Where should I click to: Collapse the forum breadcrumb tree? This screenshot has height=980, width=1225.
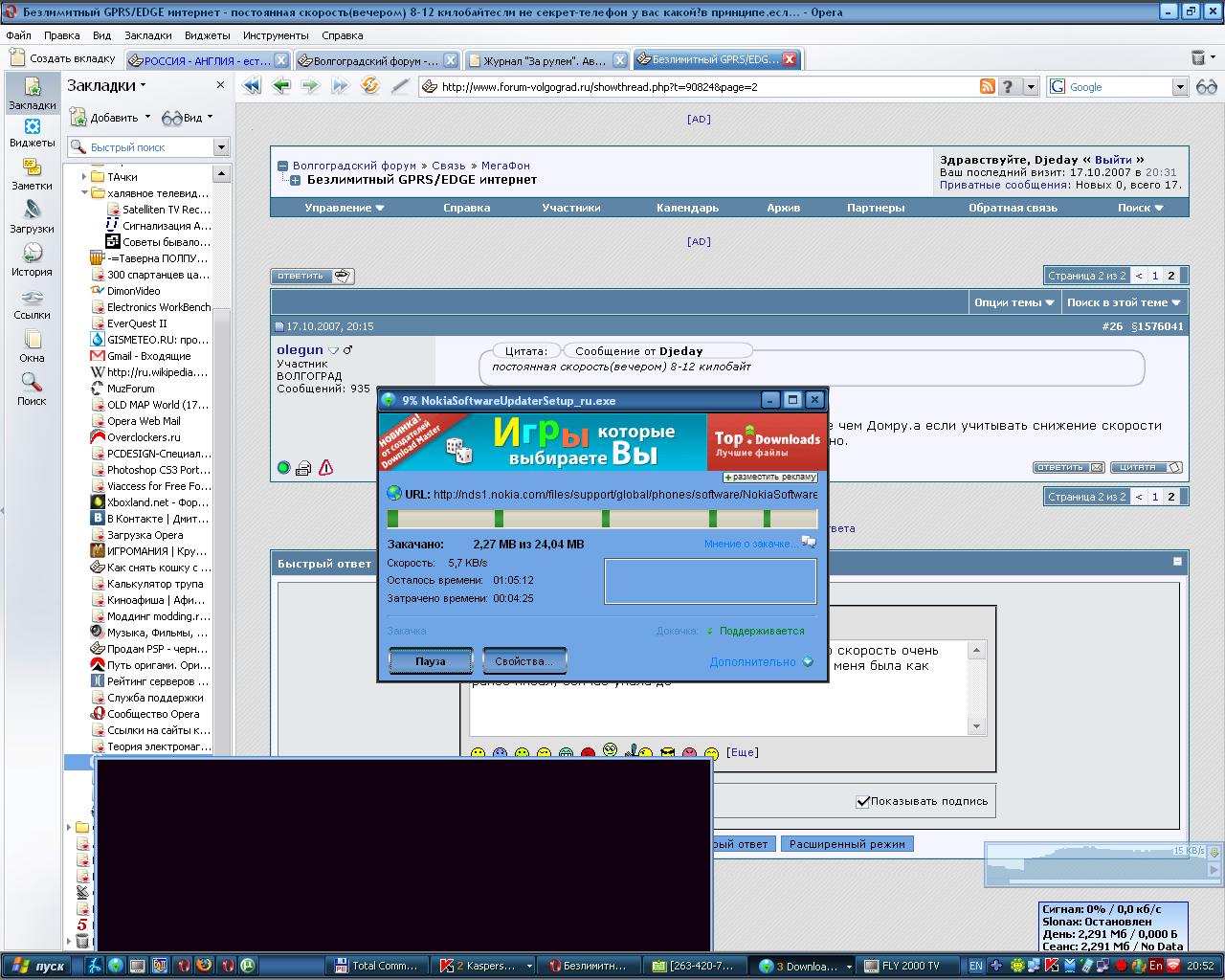pos(282,167)
